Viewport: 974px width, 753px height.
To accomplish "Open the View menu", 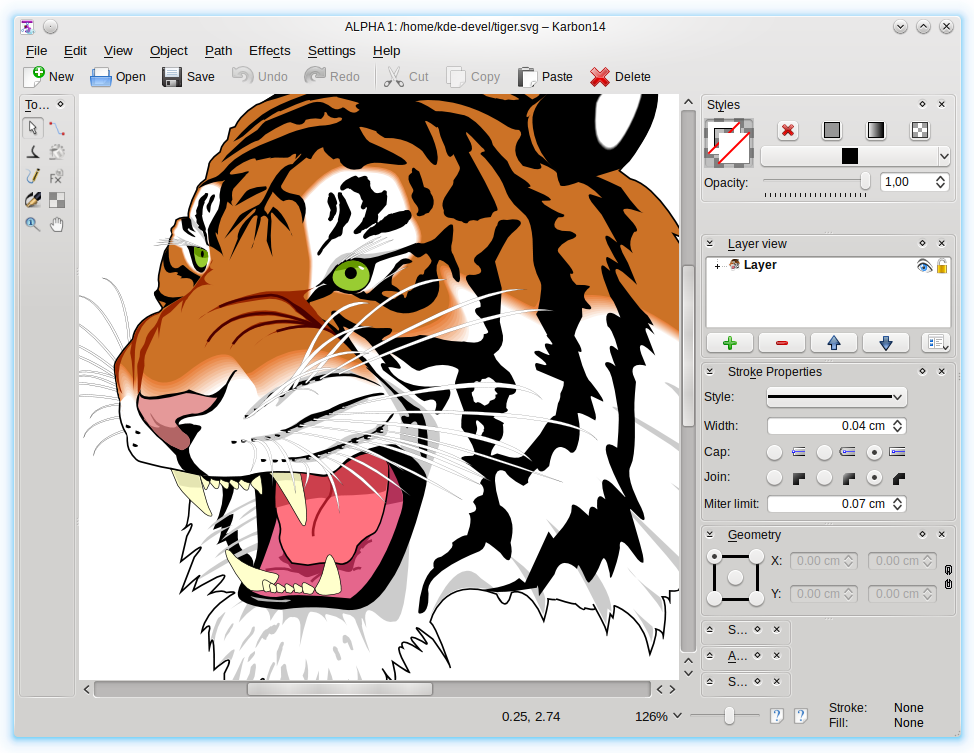I will coord(118,51).
